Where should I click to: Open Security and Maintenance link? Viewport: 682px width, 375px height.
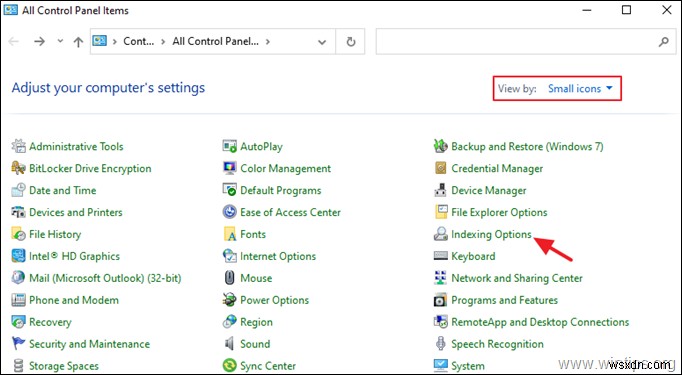(x=89, y=344)
